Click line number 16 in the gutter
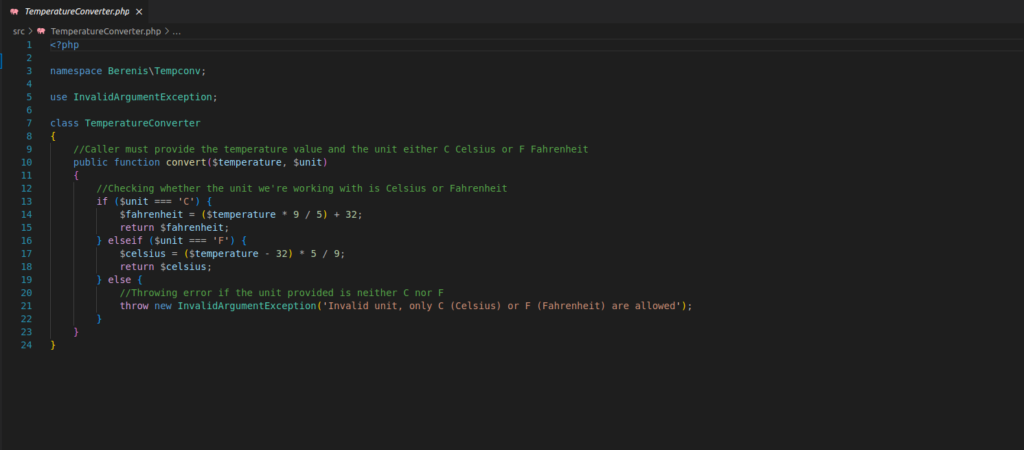1024x450 pixels. point(27,241)
